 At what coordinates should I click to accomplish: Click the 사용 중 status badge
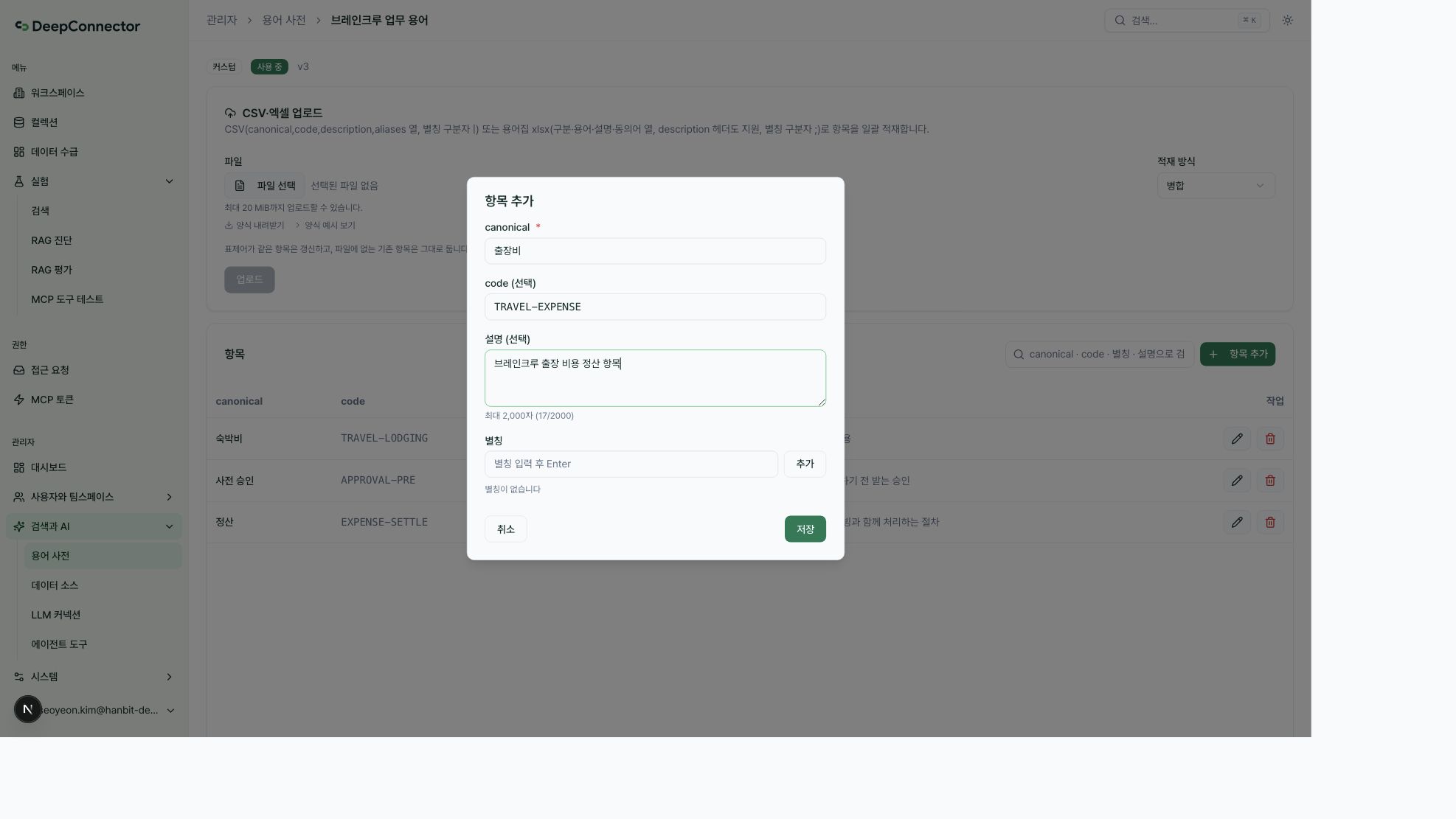click(269, 66)
